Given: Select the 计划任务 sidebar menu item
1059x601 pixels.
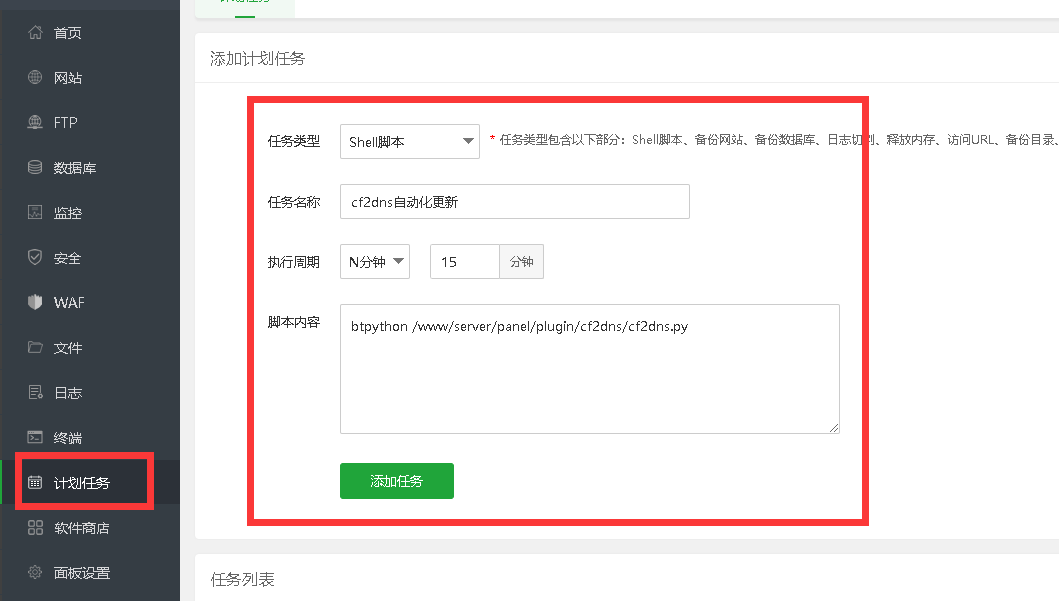Looking at the screenshot, I should click(82, 483).
